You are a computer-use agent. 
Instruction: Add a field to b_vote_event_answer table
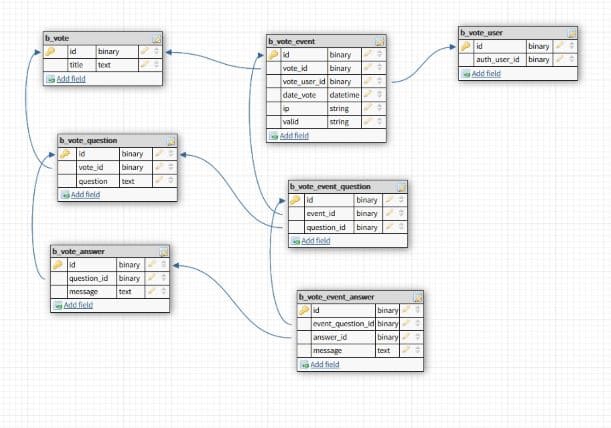(x=324, y=365)
